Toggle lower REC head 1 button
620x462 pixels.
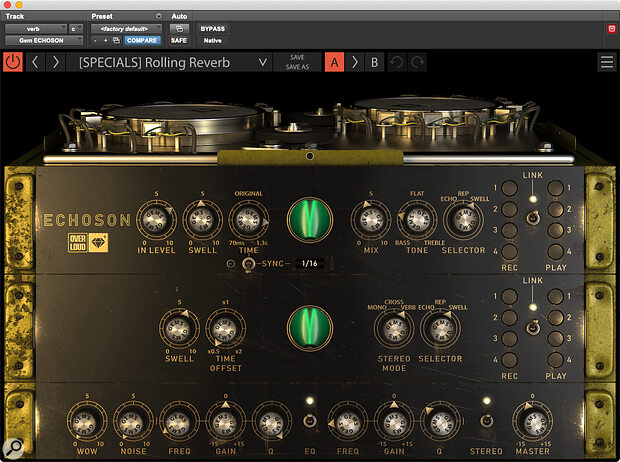tap(509, 297)
